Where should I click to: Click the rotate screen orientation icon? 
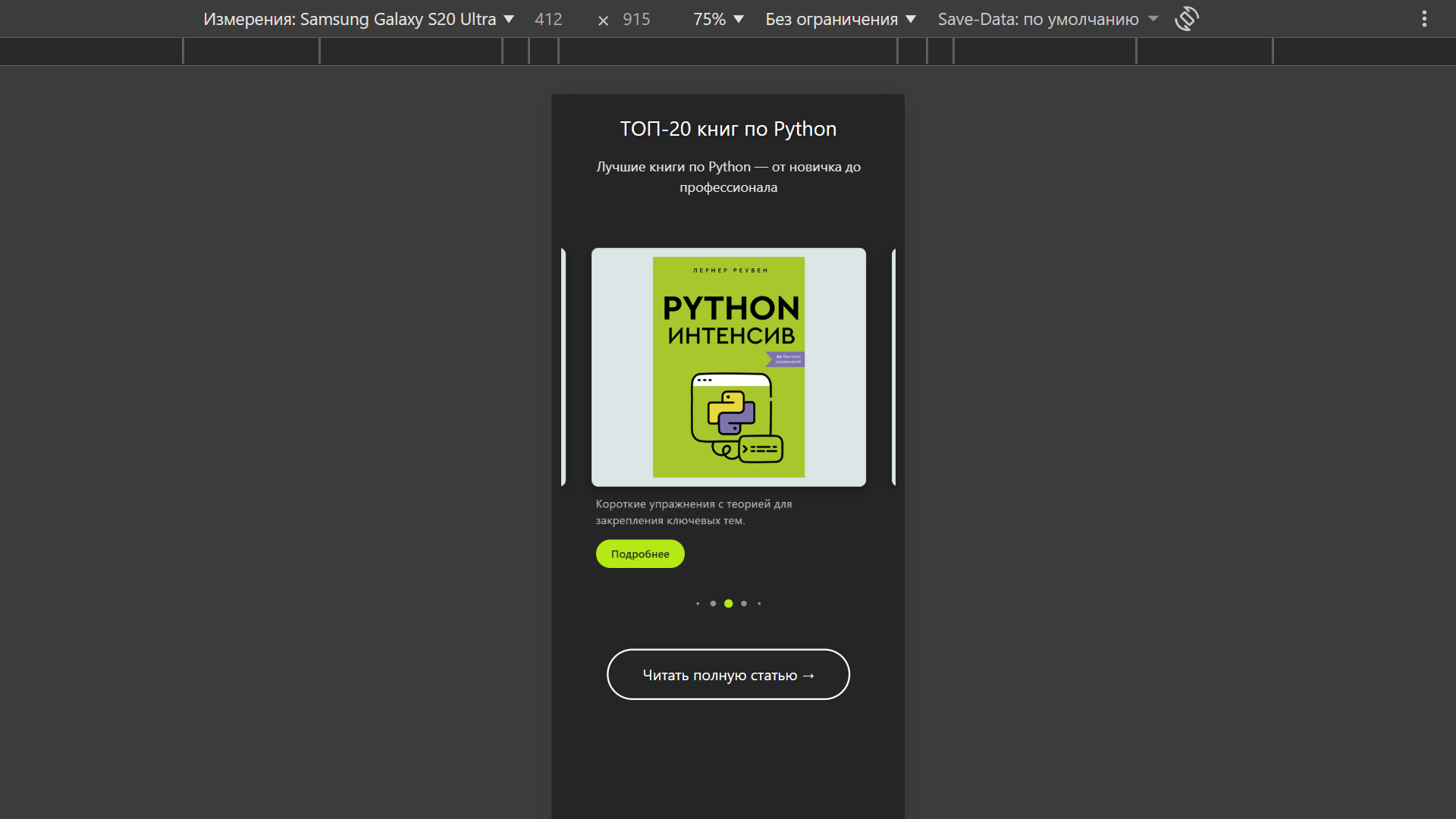pos(1186,19)
